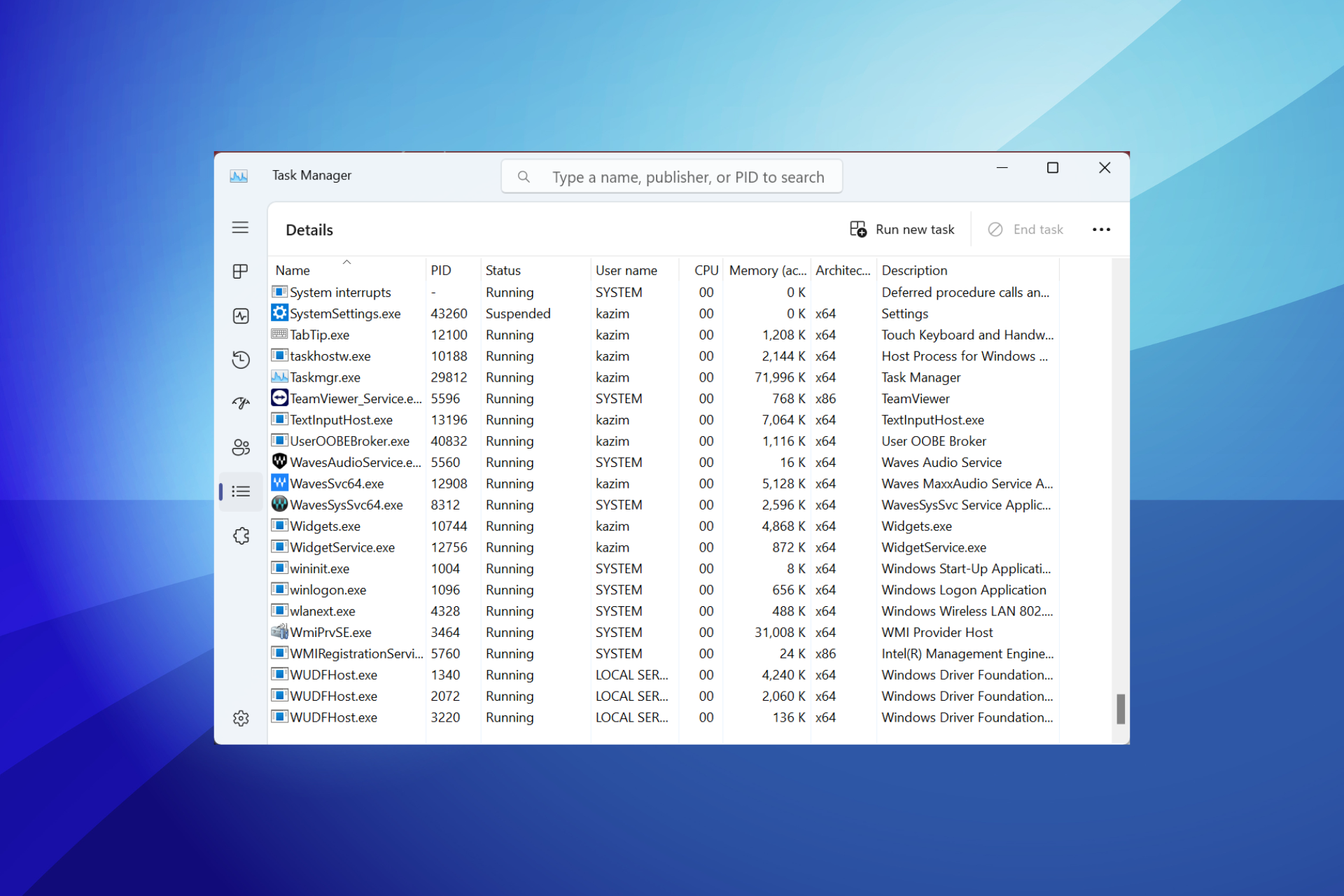The height and width of the screenshot is (896, 1344).
Task: Click the search input field
Action: [x=672, y=177]
